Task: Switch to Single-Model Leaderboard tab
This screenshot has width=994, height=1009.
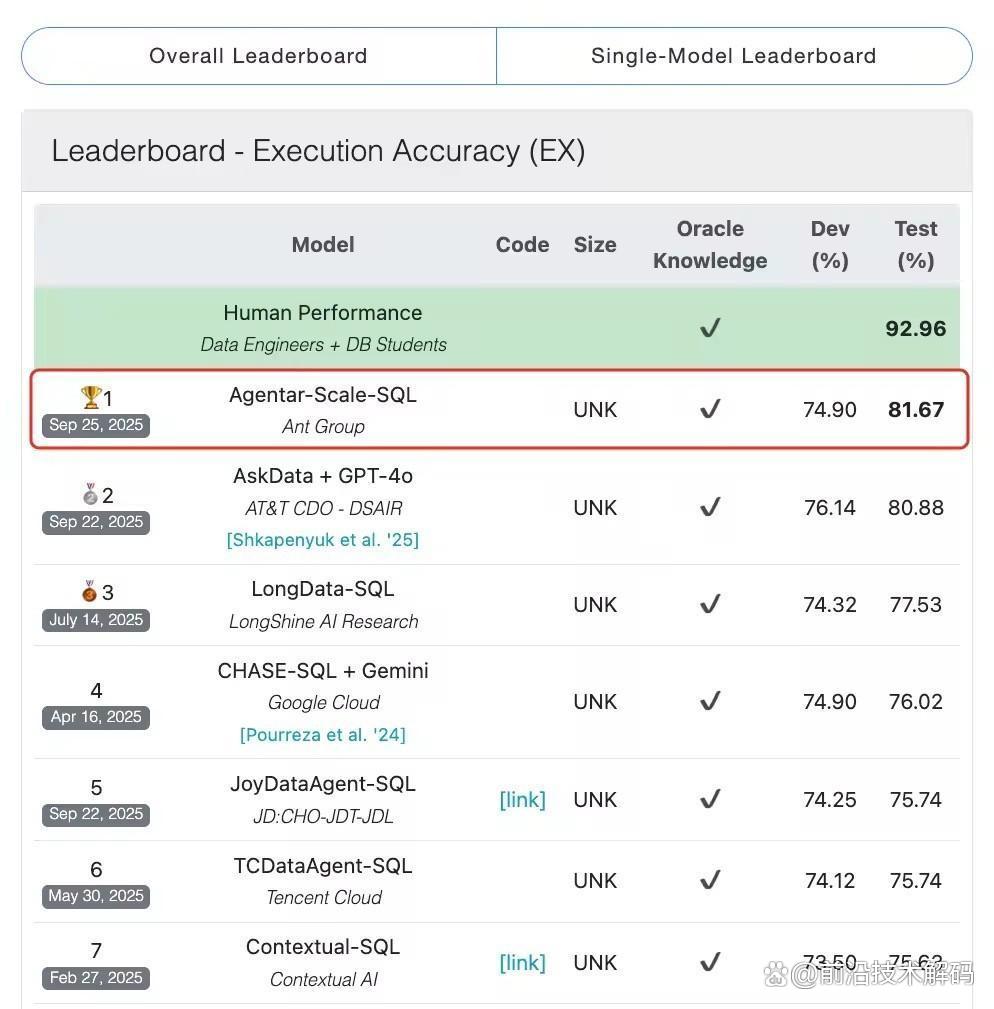Action: 733,56
